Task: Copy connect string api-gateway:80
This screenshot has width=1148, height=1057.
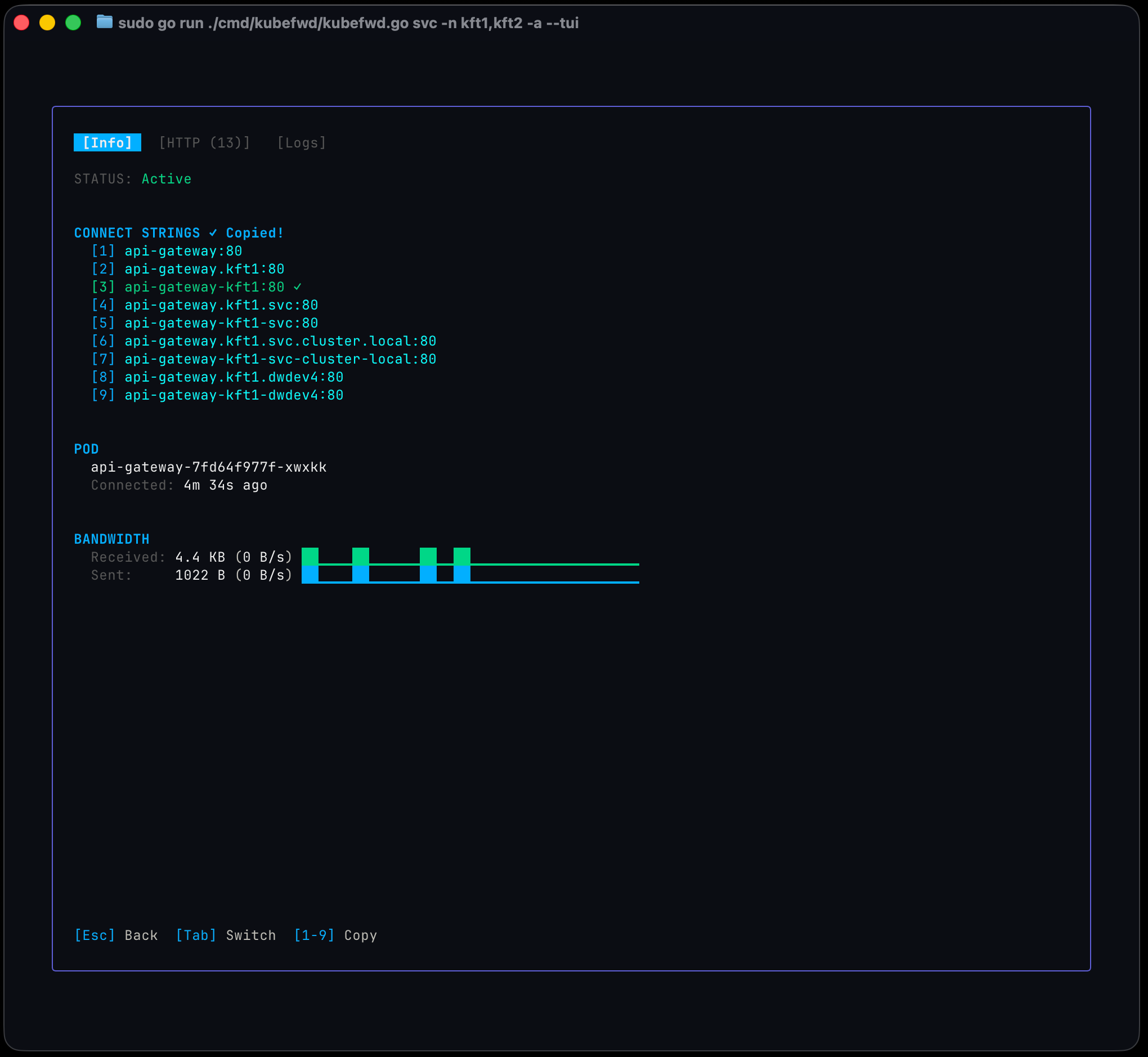Action: [183, 251]
